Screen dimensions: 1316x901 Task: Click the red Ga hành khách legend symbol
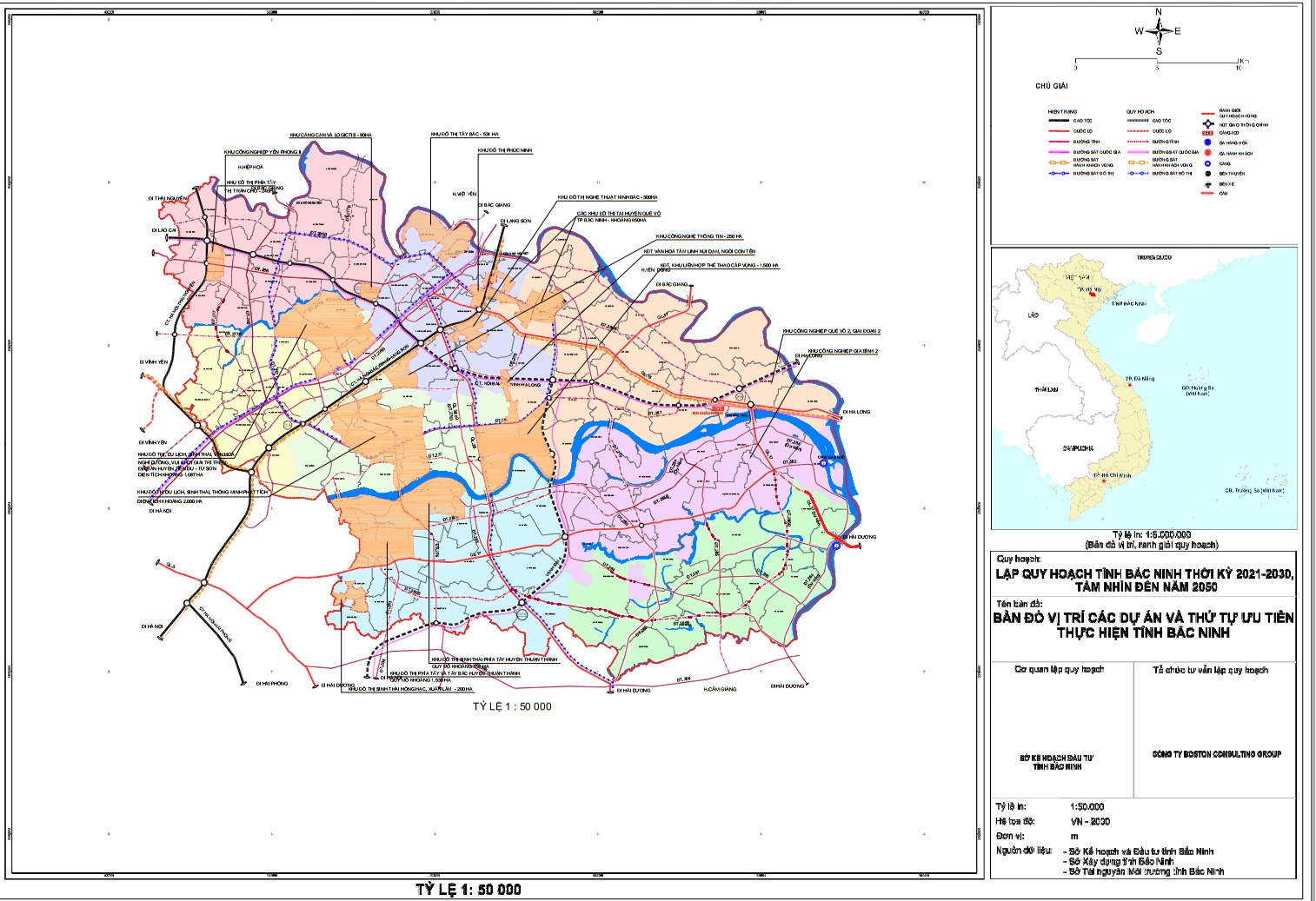1206,153
